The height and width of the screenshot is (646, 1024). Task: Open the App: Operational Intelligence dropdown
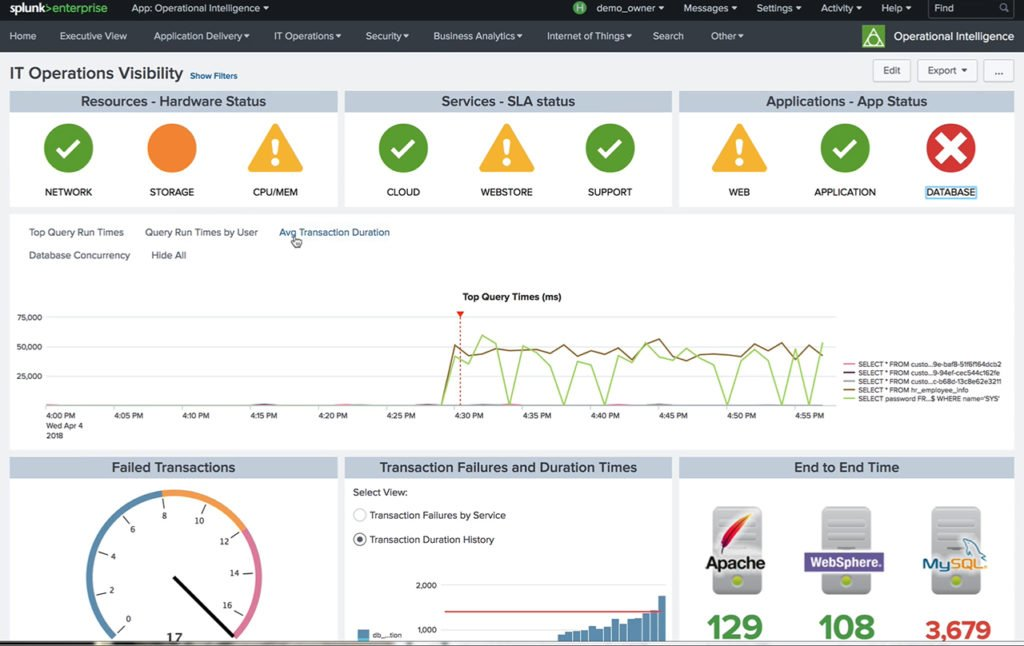coord(200,8)
